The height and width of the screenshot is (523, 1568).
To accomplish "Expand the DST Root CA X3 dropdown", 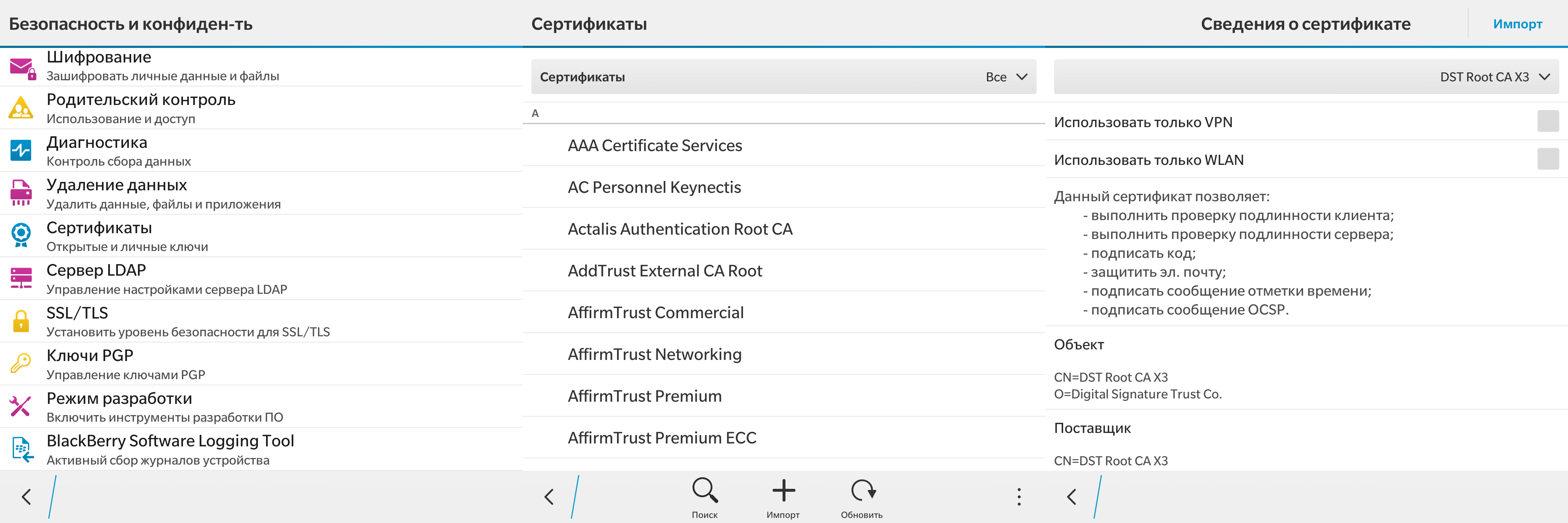I will tap(1306, 77).
